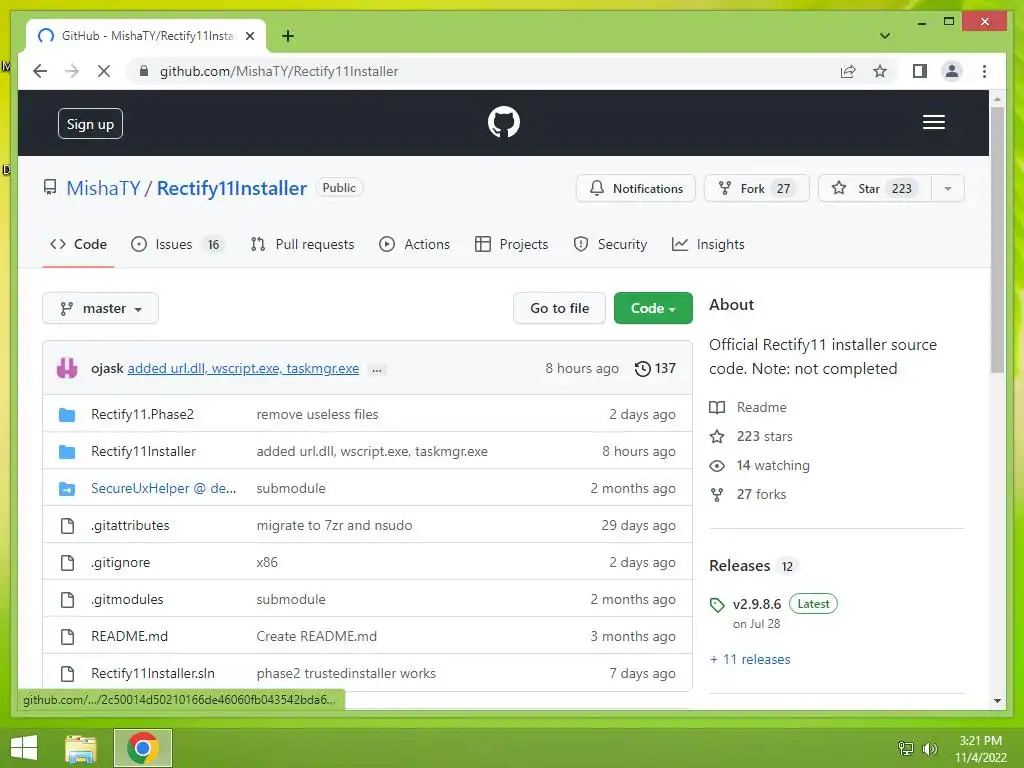Open the .gitmodules file
Viewport: 1024px width, 768px height.
point(127,600)
